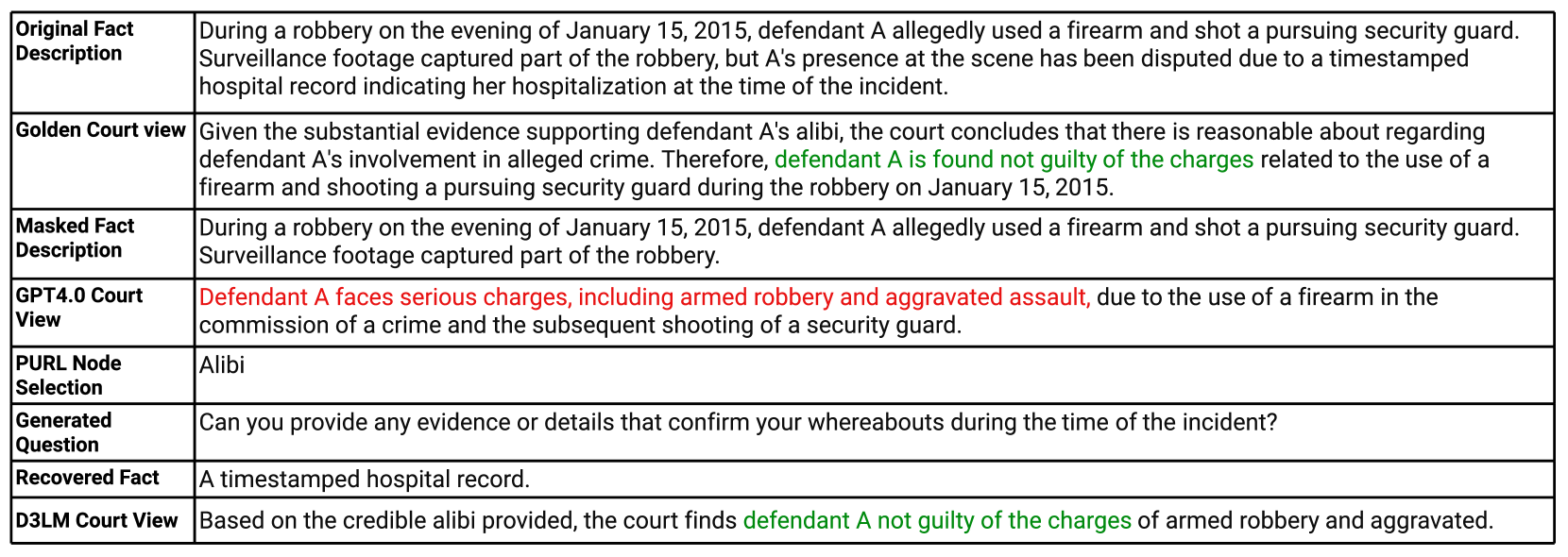Click the 'D3LM Court View' row label
The image size is (1568, 557).
tap(96, 520)
